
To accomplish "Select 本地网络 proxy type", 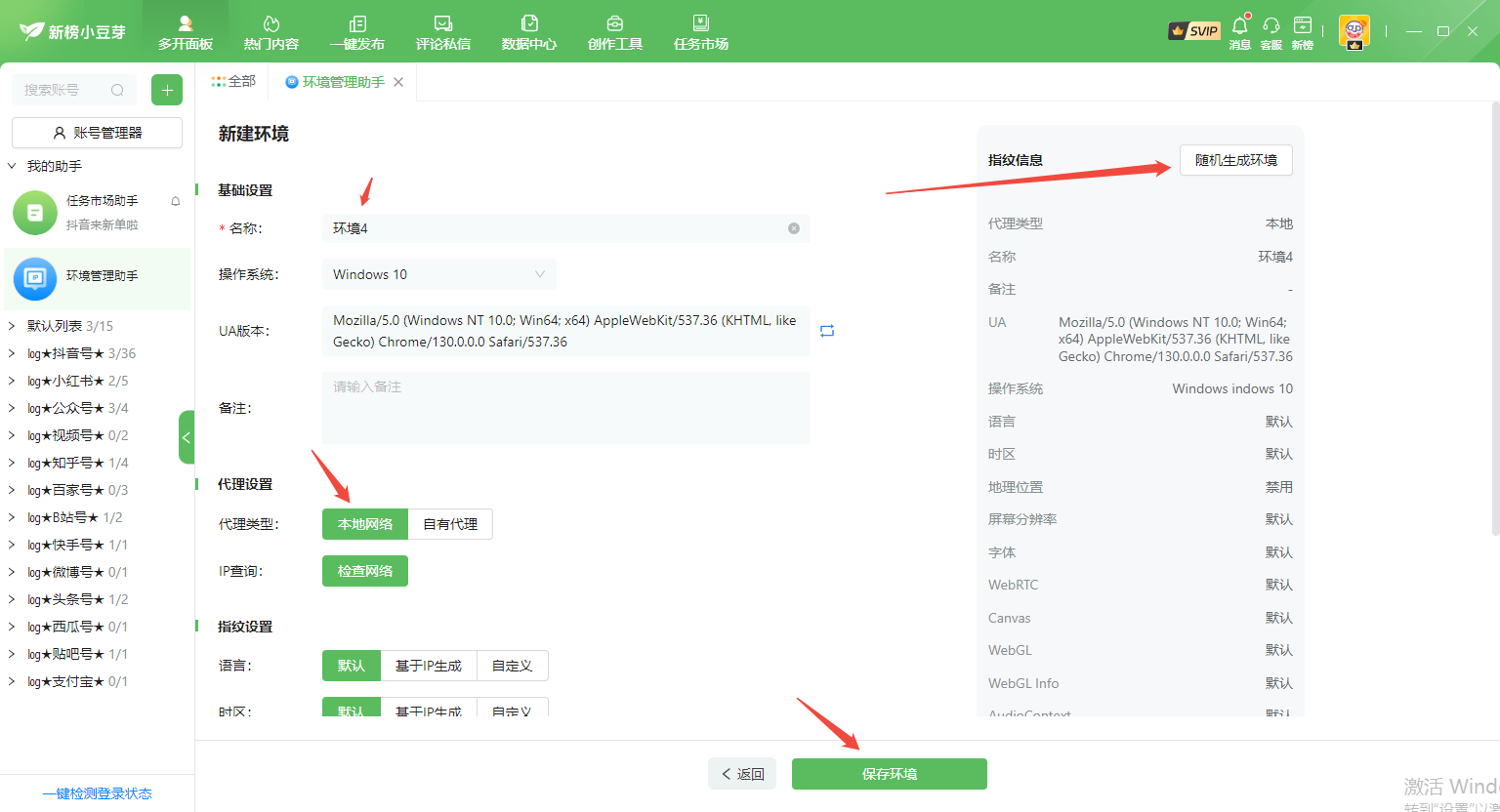I will [365, 524].
